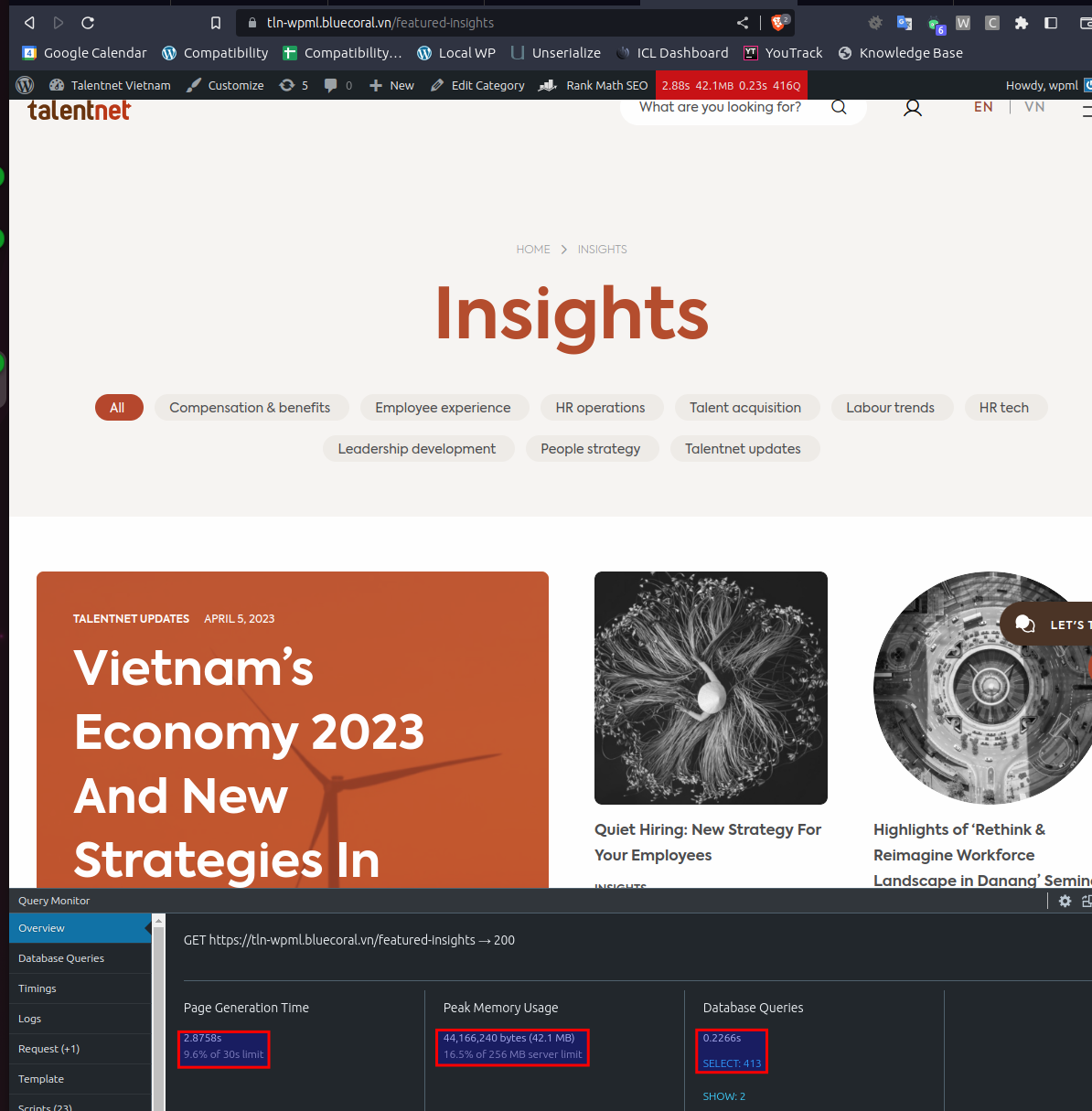Open the WordPress logo admin menu
1092x1111 pixels.
point(25,85)
